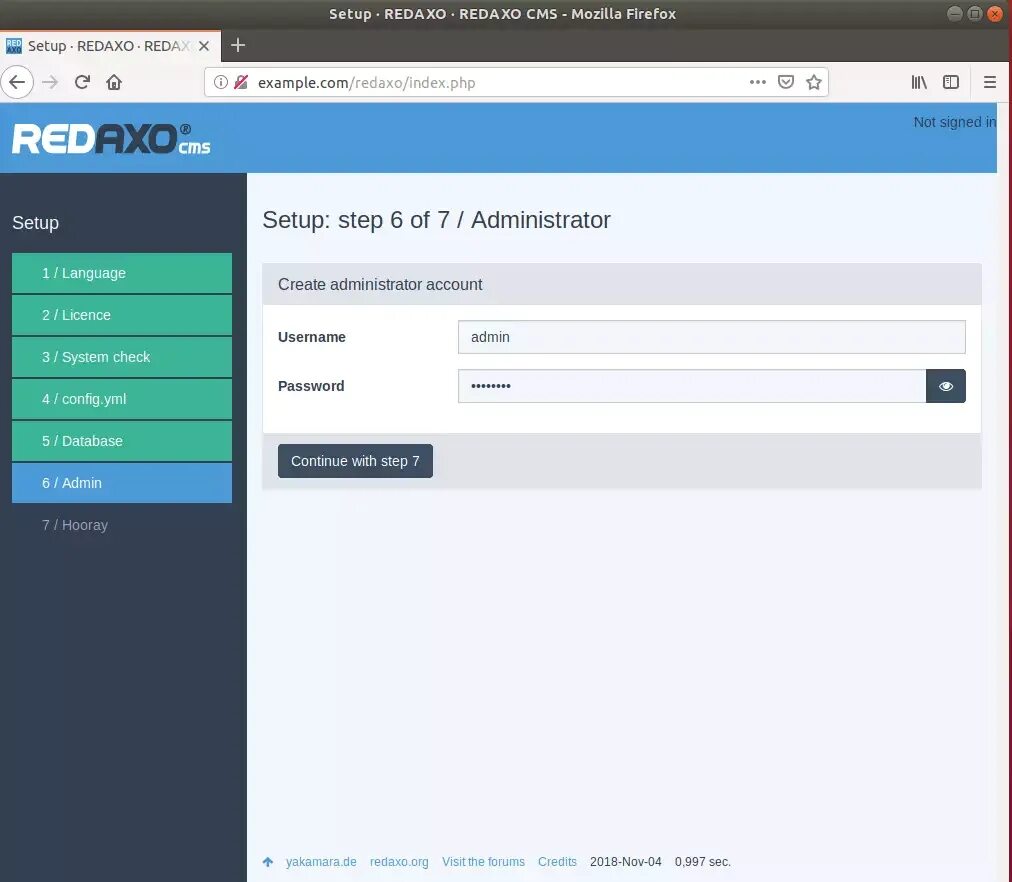Go to setup step 4 / config.yml
The width and height of the screenshot is (1012, 882).
tap(122, 399)
